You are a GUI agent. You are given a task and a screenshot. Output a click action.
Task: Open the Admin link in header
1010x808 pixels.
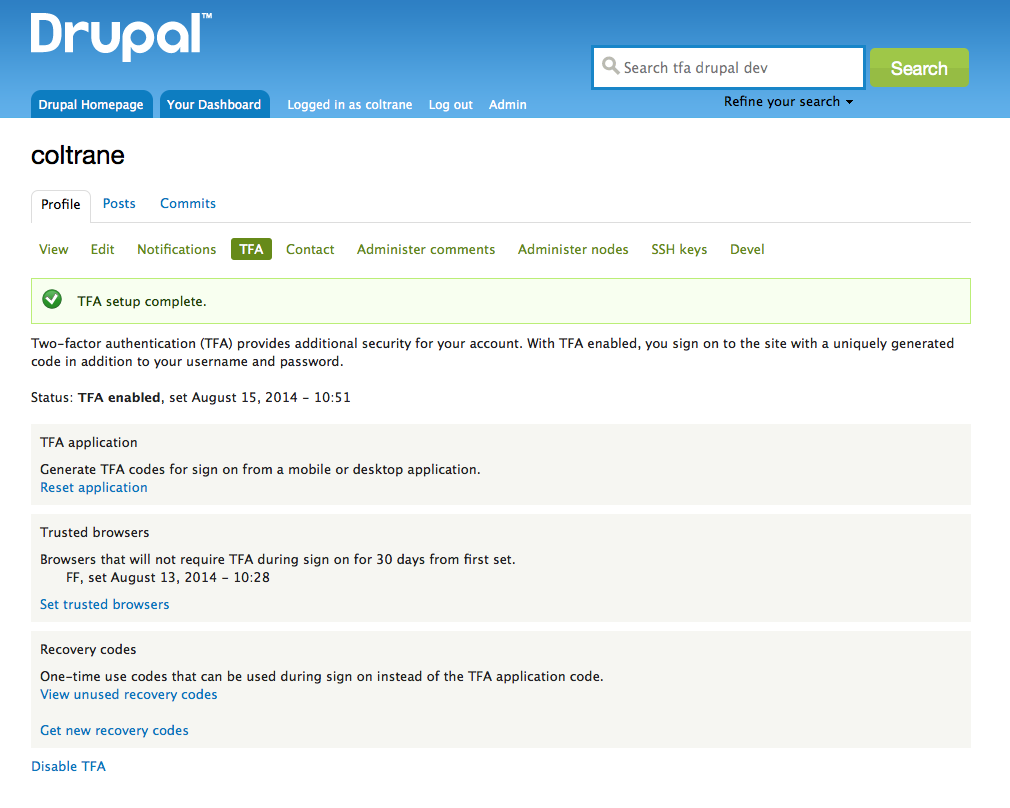507,104
